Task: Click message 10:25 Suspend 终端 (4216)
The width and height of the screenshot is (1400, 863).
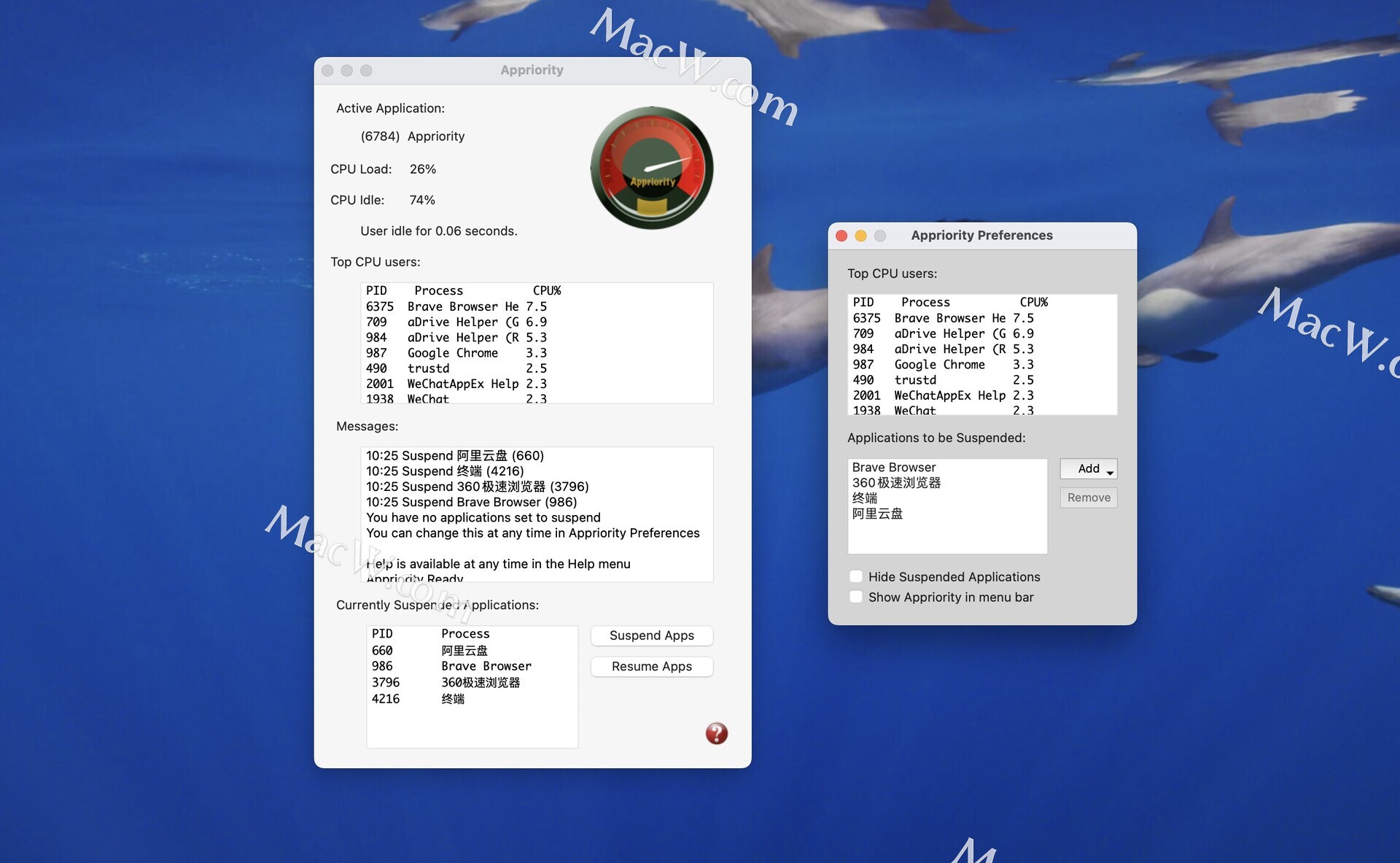Action: click(x=445, y=471)
